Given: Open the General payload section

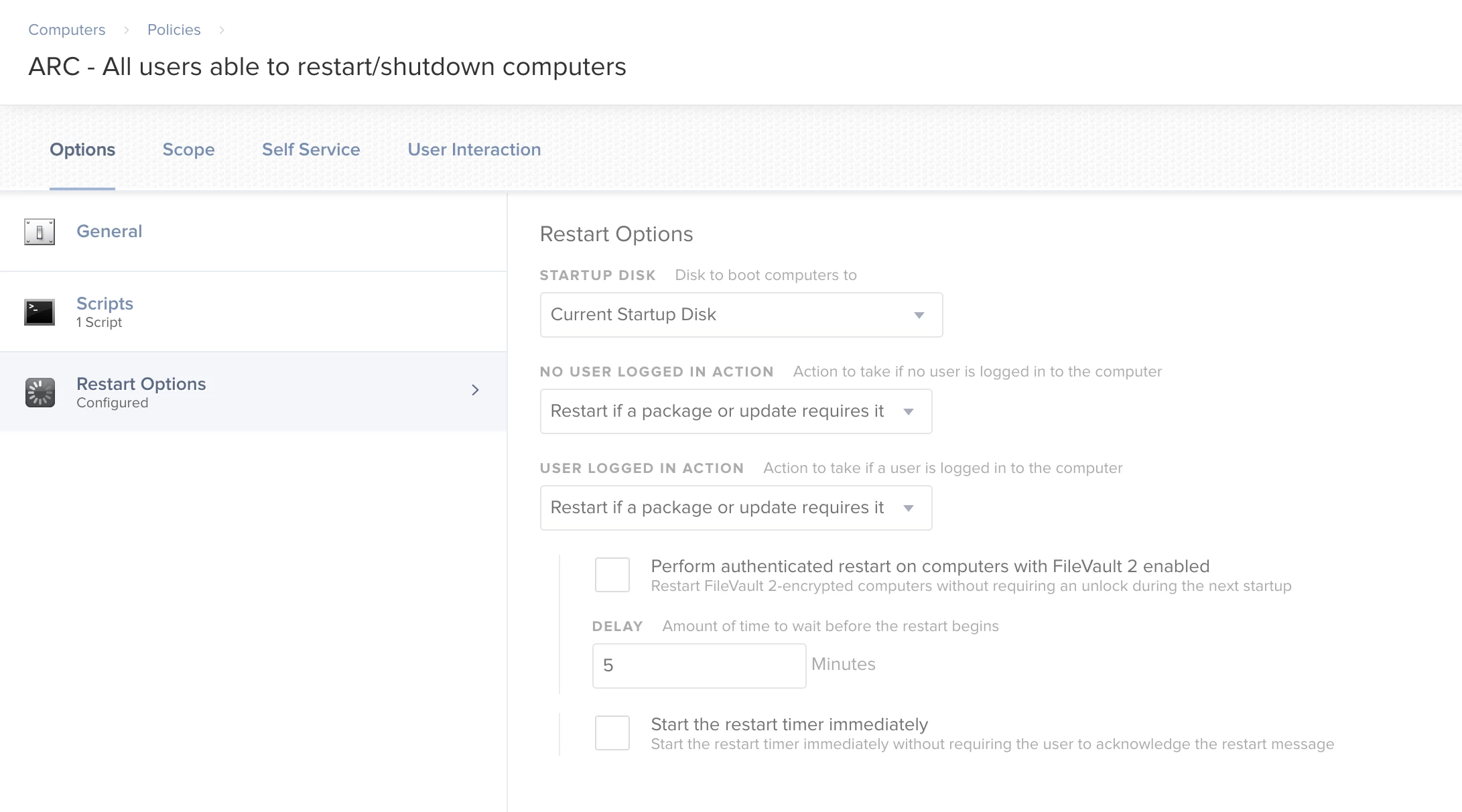Looking at the screenshot, I should pos(109,232).
